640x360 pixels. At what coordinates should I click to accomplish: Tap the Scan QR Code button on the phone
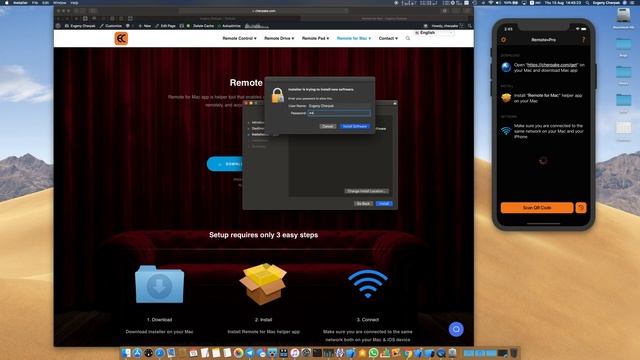[537, 208]
